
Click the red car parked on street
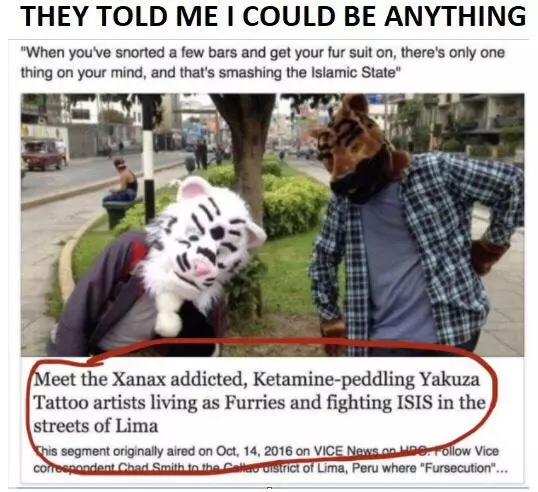pyautogui.click(x=44, y=155)
